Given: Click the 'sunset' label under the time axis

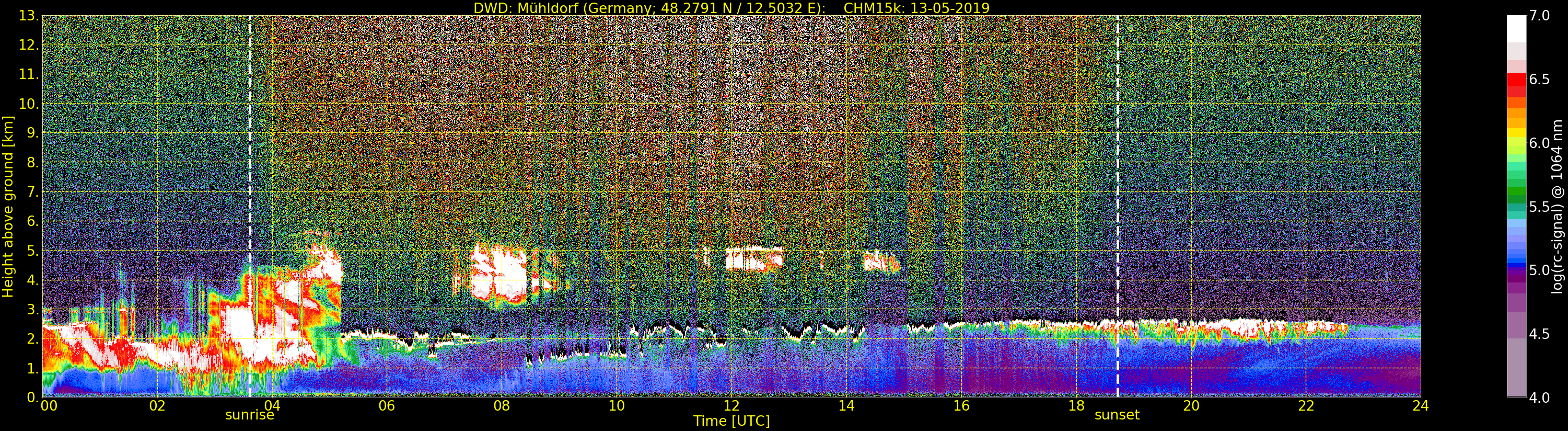Looking at the screenshot, I should coord(1117,415).
